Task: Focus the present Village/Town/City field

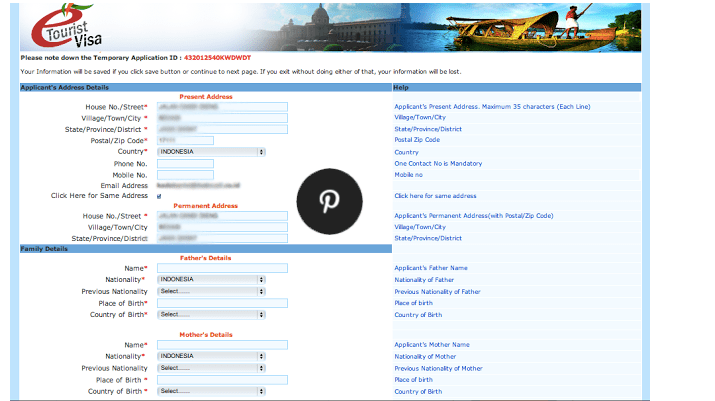Action: pyautogui.click(x=221, y=118)
